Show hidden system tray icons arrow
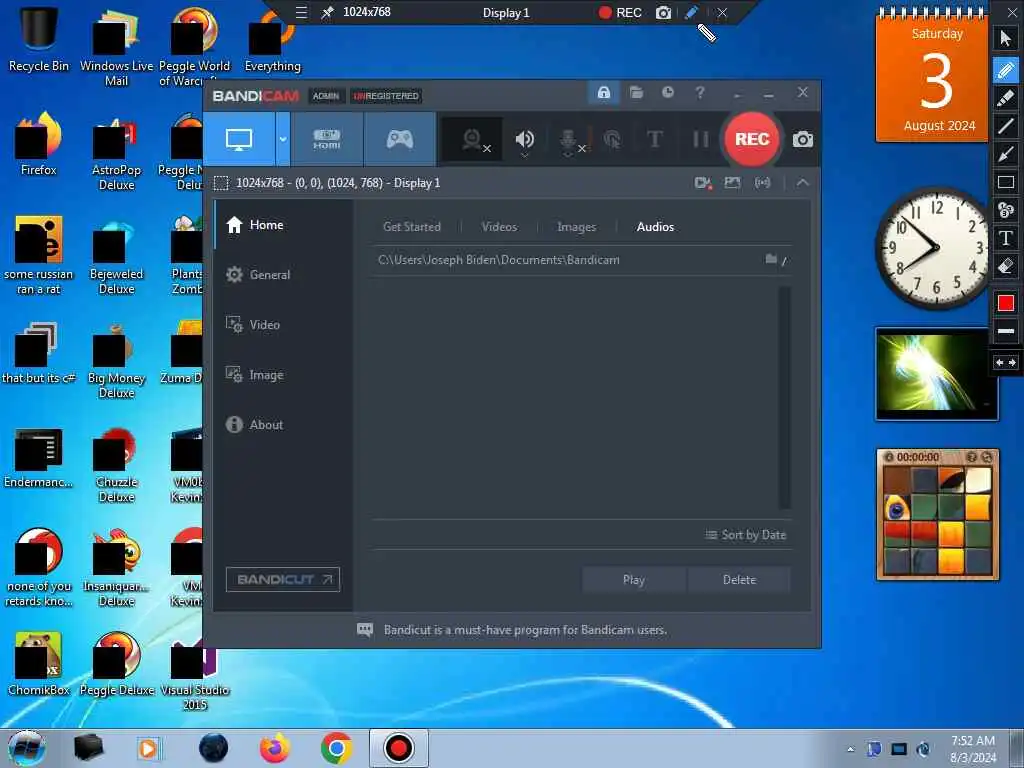1024x768 pixels. point(850,749)
